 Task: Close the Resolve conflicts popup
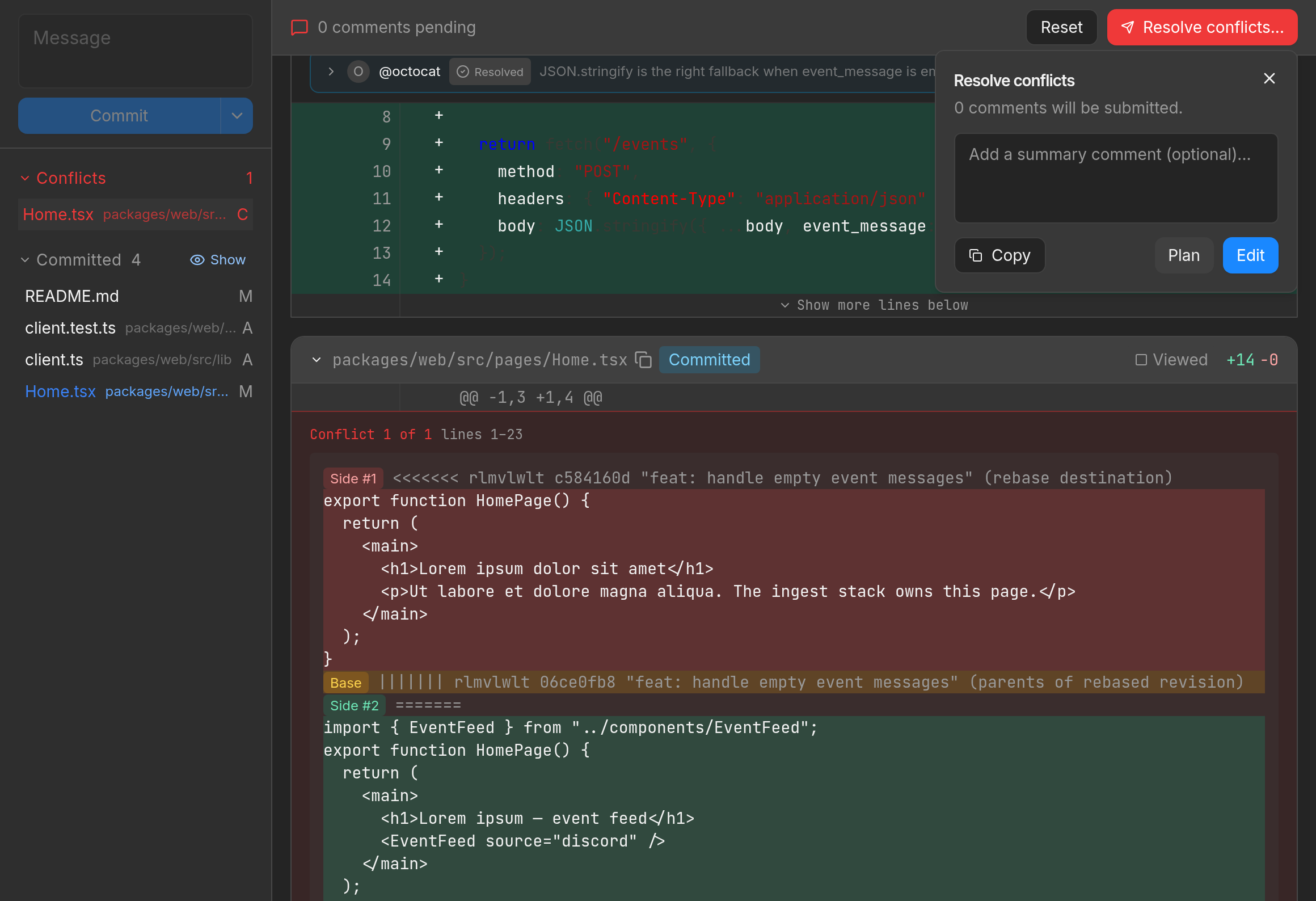1269,79
